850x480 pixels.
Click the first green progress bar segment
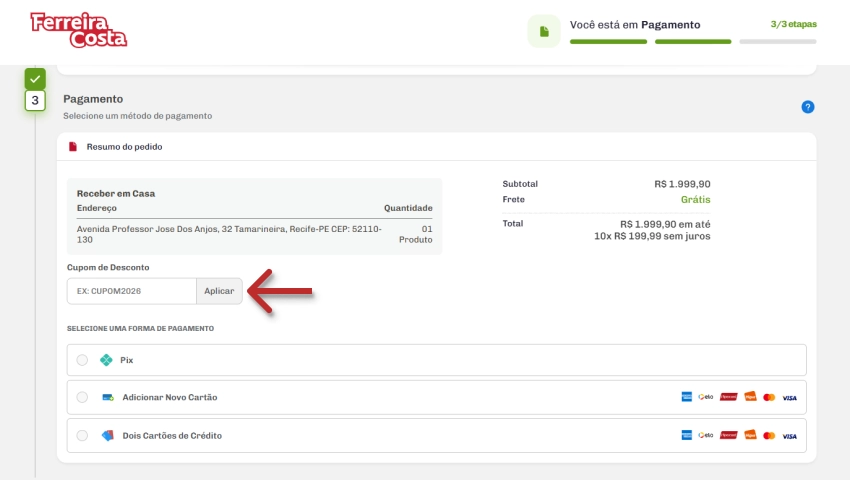(x=608, y=42)
